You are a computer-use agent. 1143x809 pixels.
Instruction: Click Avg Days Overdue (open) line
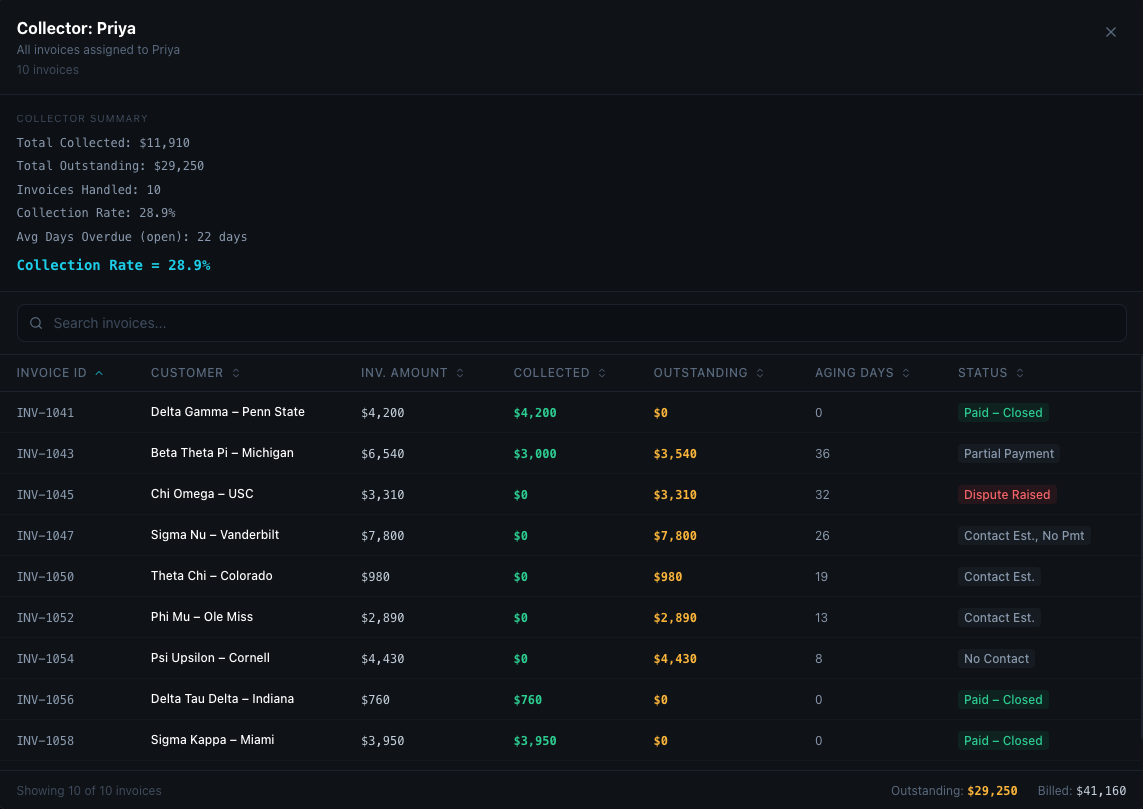pyautogui.click(x=132, y=237)
